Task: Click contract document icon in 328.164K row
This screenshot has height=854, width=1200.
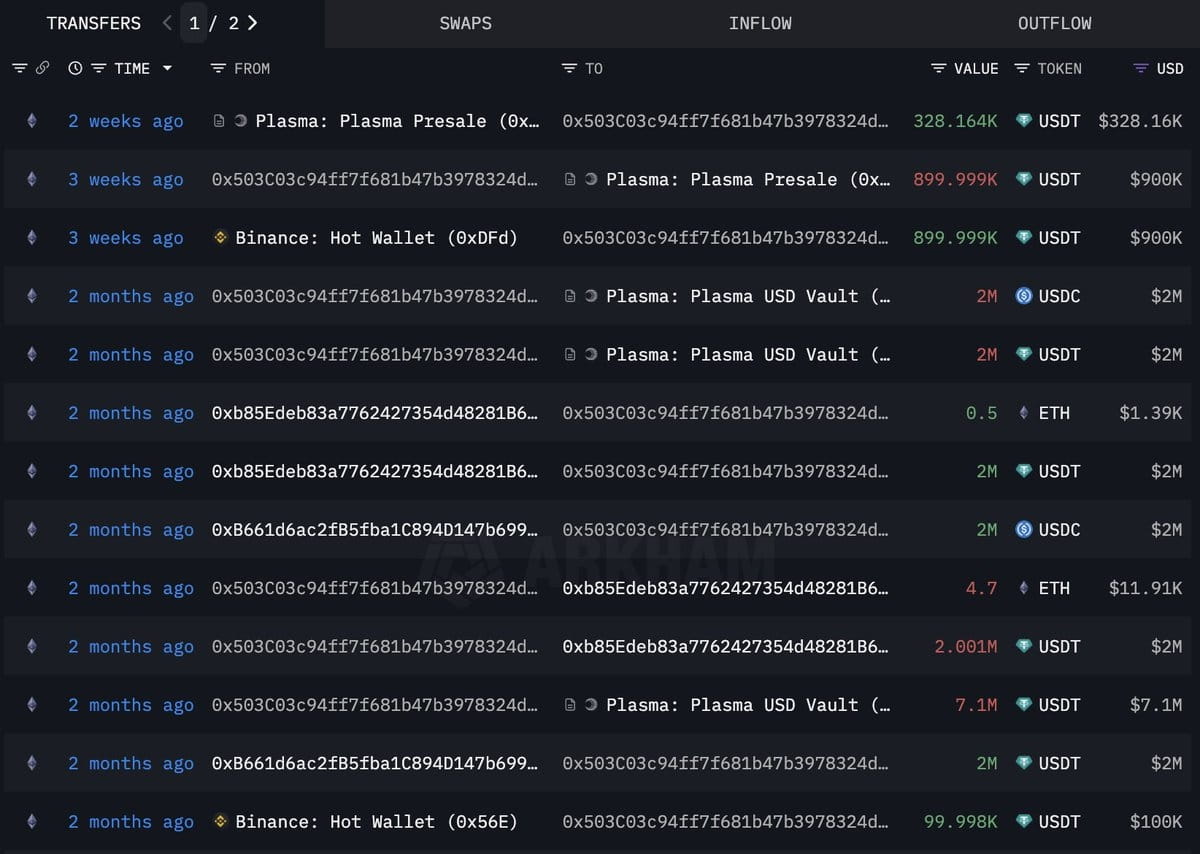Action: tap(219, 121)
